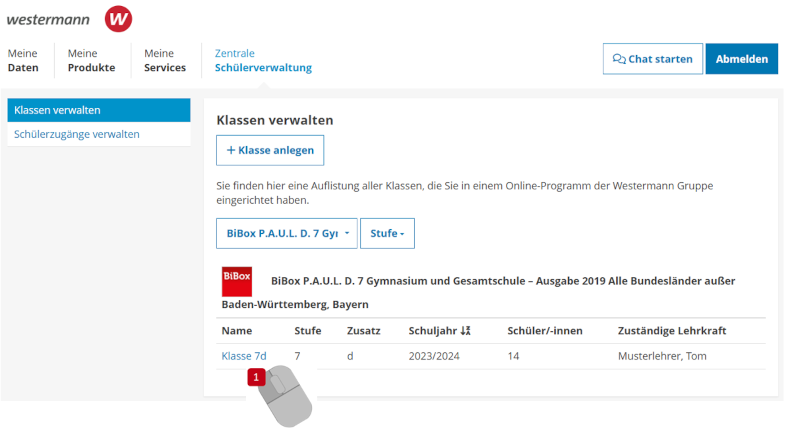Log out with the Abmelden button
The width and height of the screenshot is (800, 432).
click(x=741, y=59)
